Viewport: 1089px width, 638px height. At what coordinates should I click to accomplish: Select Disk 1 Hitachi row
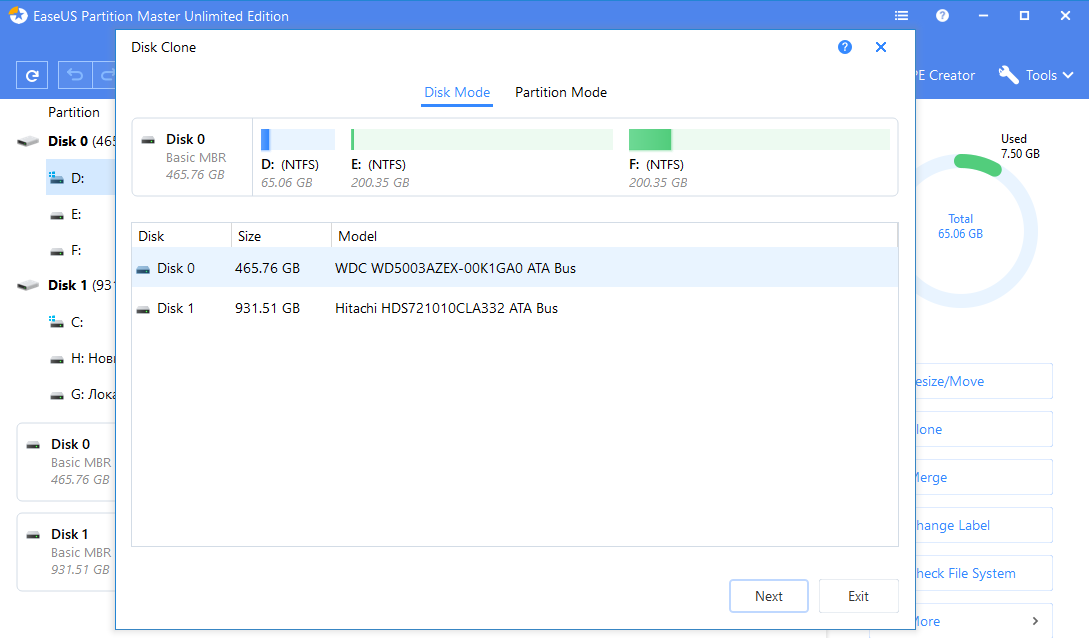(514, 308)
